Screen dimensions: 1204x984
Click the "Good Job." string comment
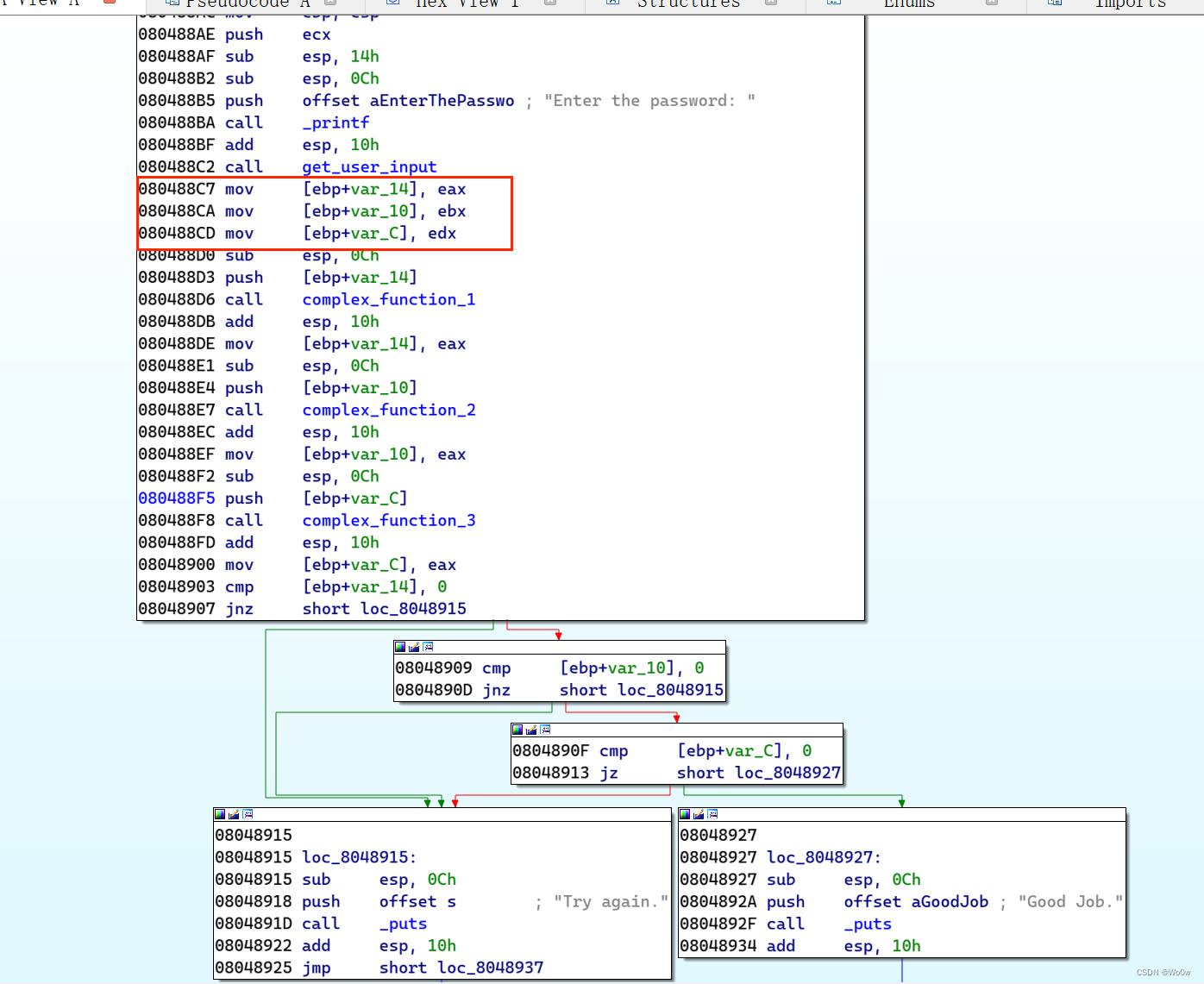[1070, 902]
